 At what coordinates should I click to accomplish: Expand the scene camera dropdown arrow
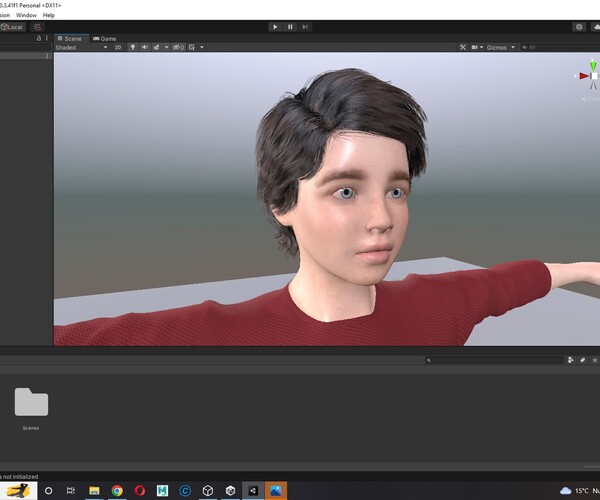click(x=481, y=47)
